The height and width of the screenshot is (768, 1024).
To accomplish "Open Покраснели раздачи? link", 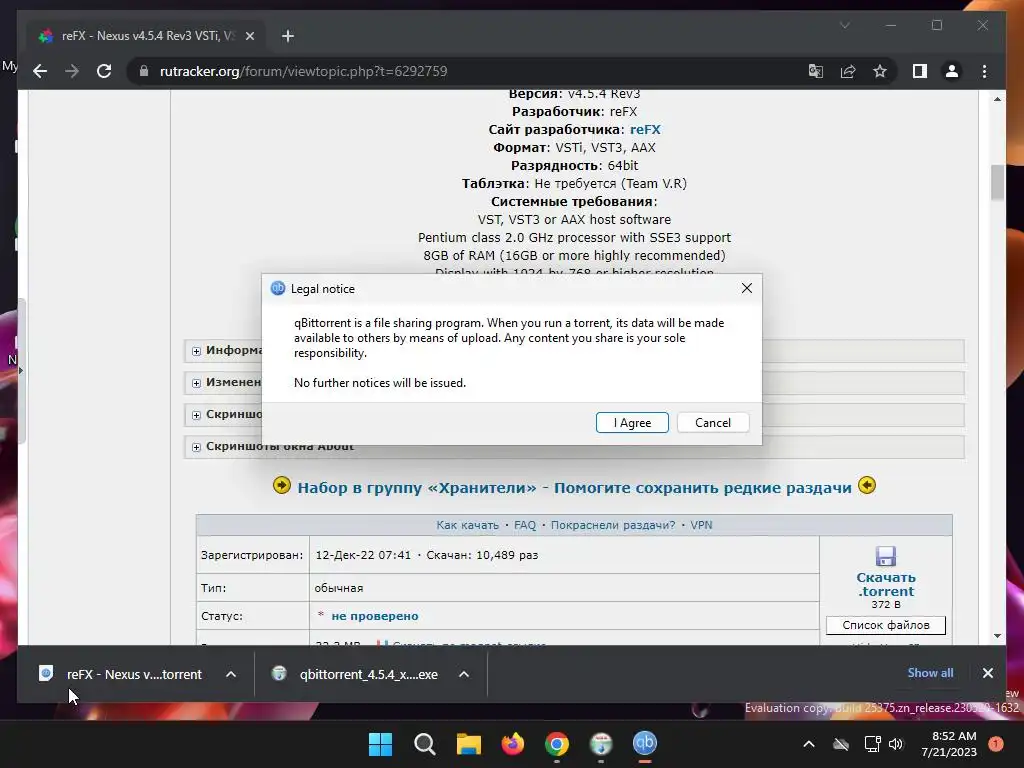I will click(x=613, y=525).
